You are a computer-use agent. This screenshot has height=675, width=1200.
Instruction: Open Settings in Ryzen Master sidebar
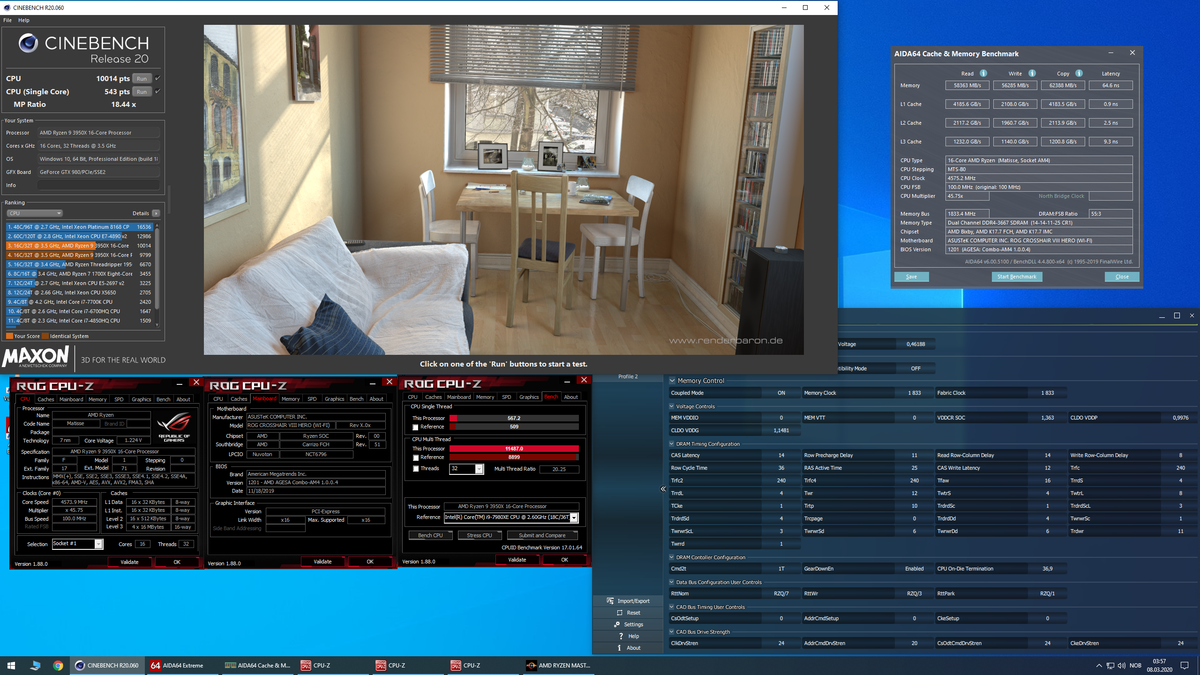627,625
